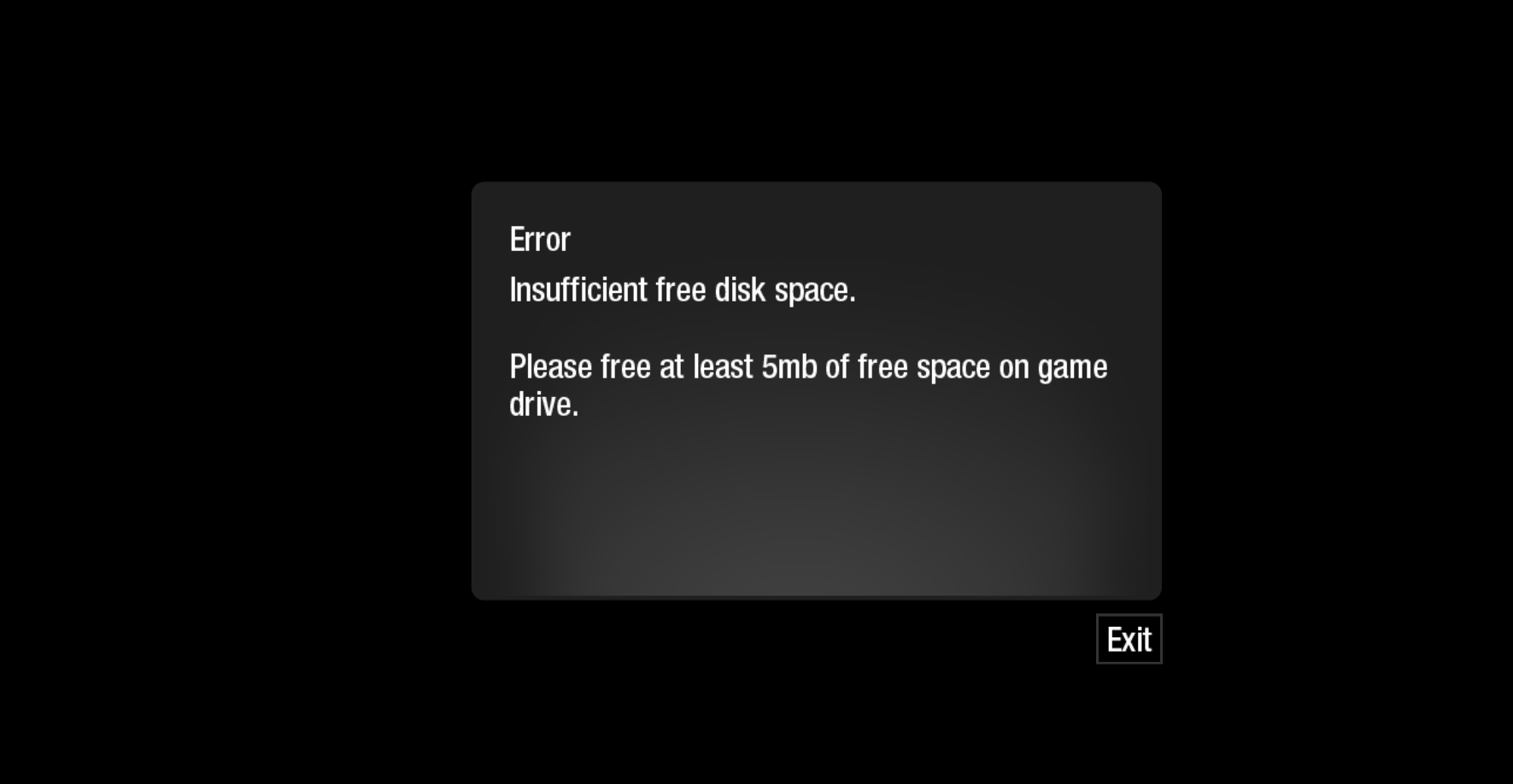Click the '5mb' text in the message
Image resolution: width=1513 pixels, height=784 pixels.
(x=789, y=367)
